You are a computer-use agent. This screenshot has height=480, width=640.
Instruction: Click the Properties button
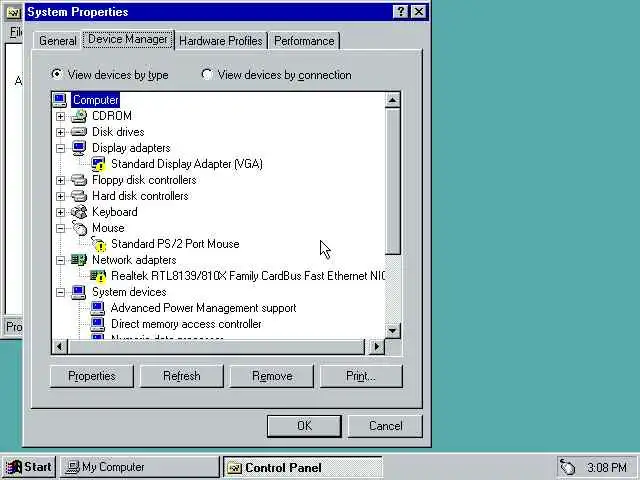pyautogui.click(x=92, y=376)
